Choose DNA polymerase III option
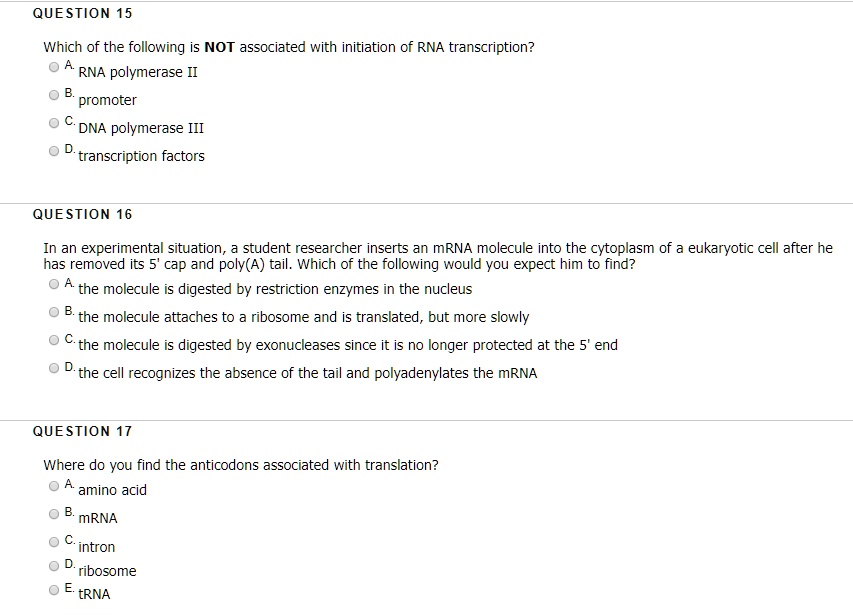The image size is (853, 615). point(53,122)
